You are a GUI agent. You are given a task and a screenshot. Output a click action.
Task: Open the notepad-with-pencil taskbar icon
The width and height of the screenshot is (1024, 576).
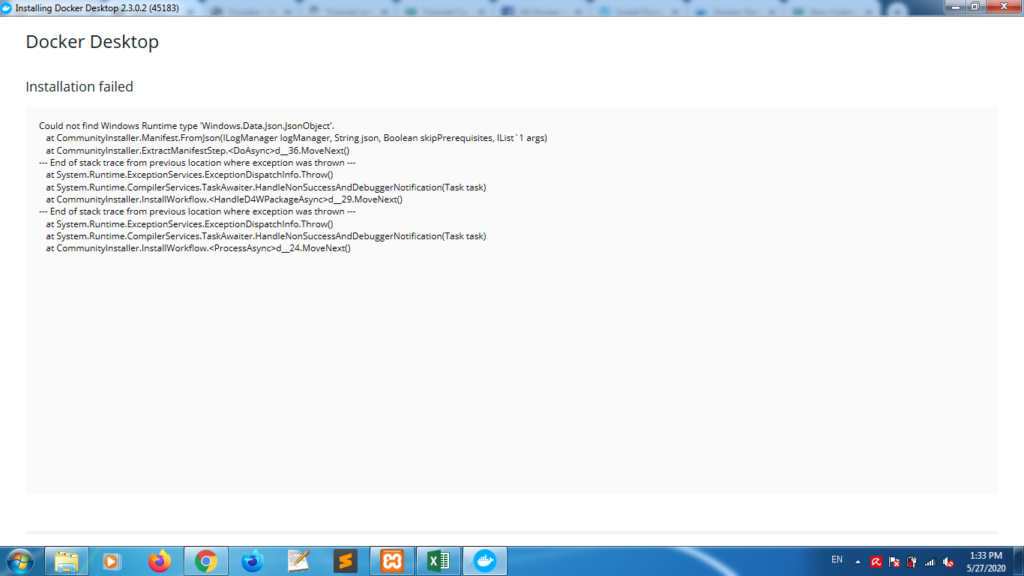click(298, 561)
